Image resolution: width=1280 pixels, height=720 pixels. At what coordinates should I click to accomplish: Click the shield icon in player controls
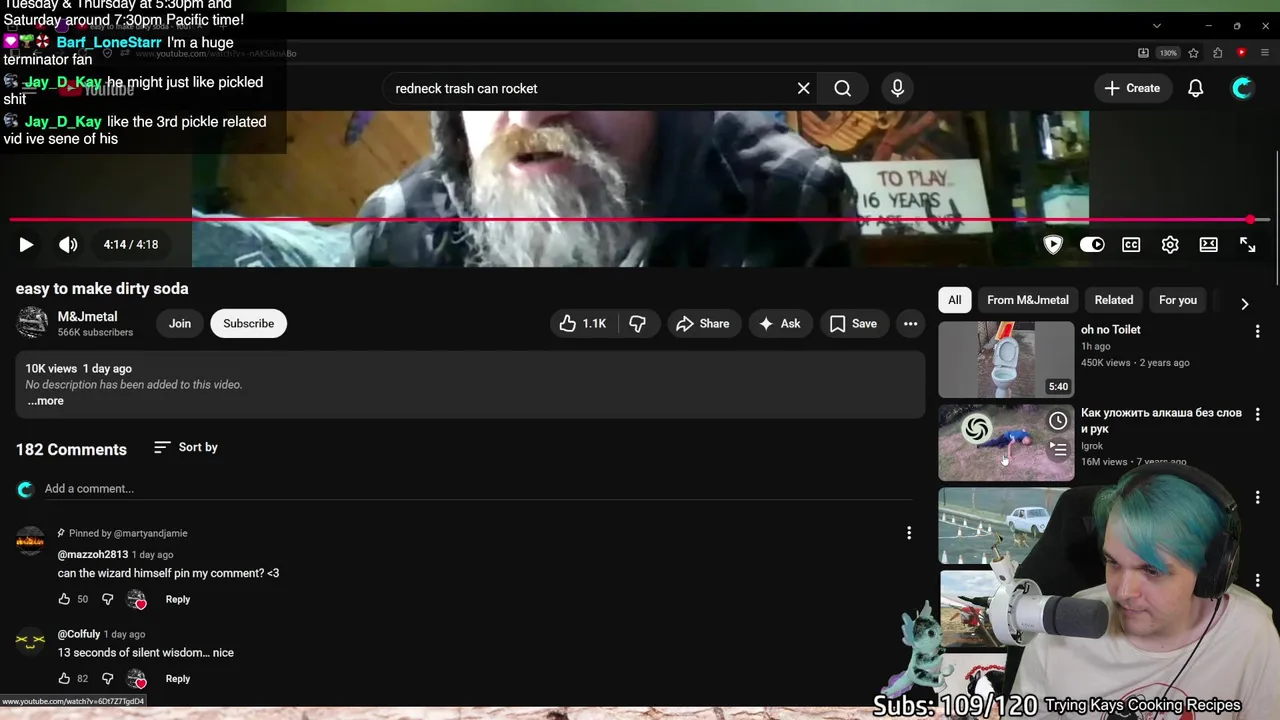1053,244
